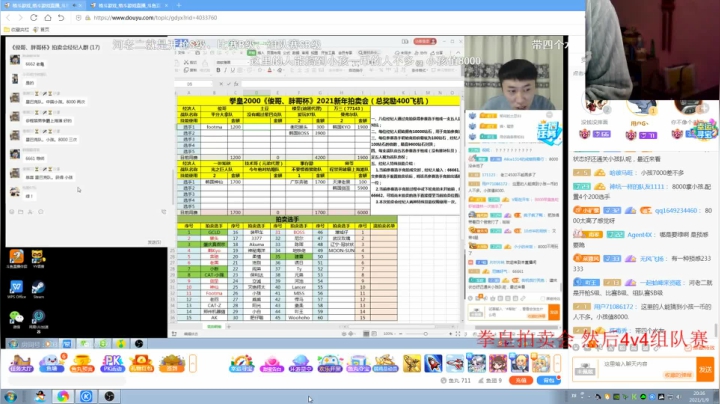The image size is (720, 404).
Task: Select the Footma cell in auction list
Action: pos(214,293)
